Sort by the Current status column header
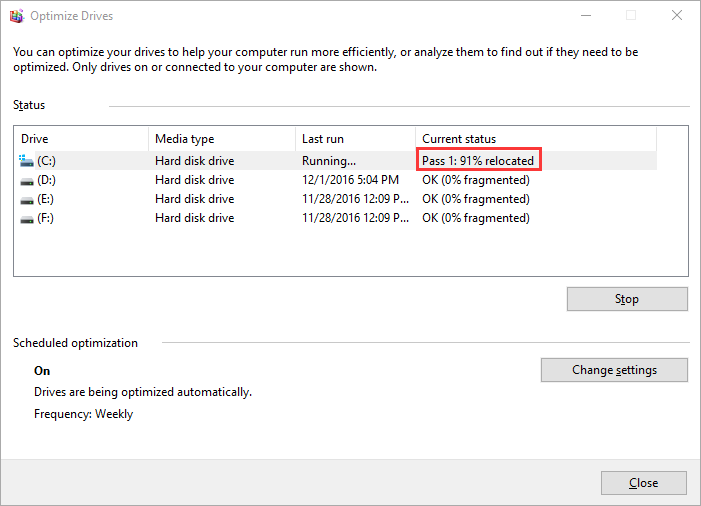Image resolution: width=701 pixels, height=506 pixels. click(x=536, y=139)
